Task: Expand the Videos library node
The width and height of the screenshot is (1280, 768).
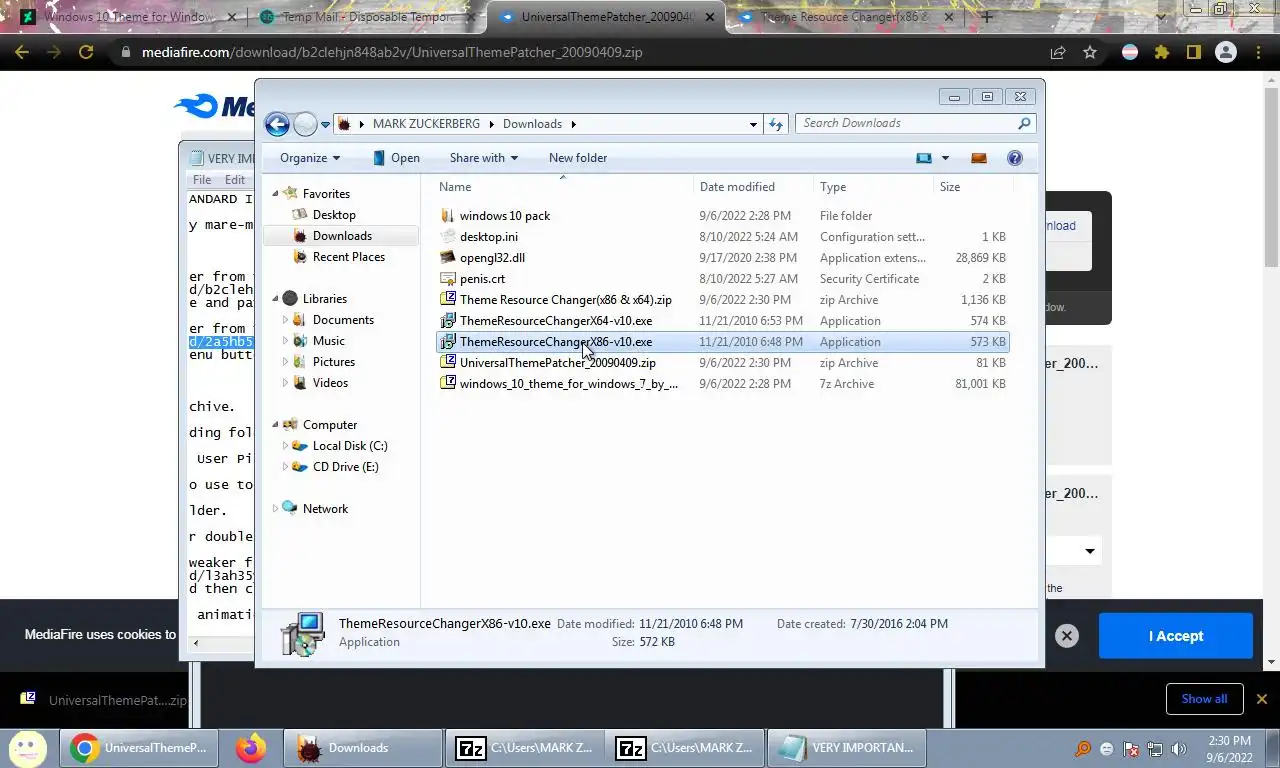Action: point(286,383)
